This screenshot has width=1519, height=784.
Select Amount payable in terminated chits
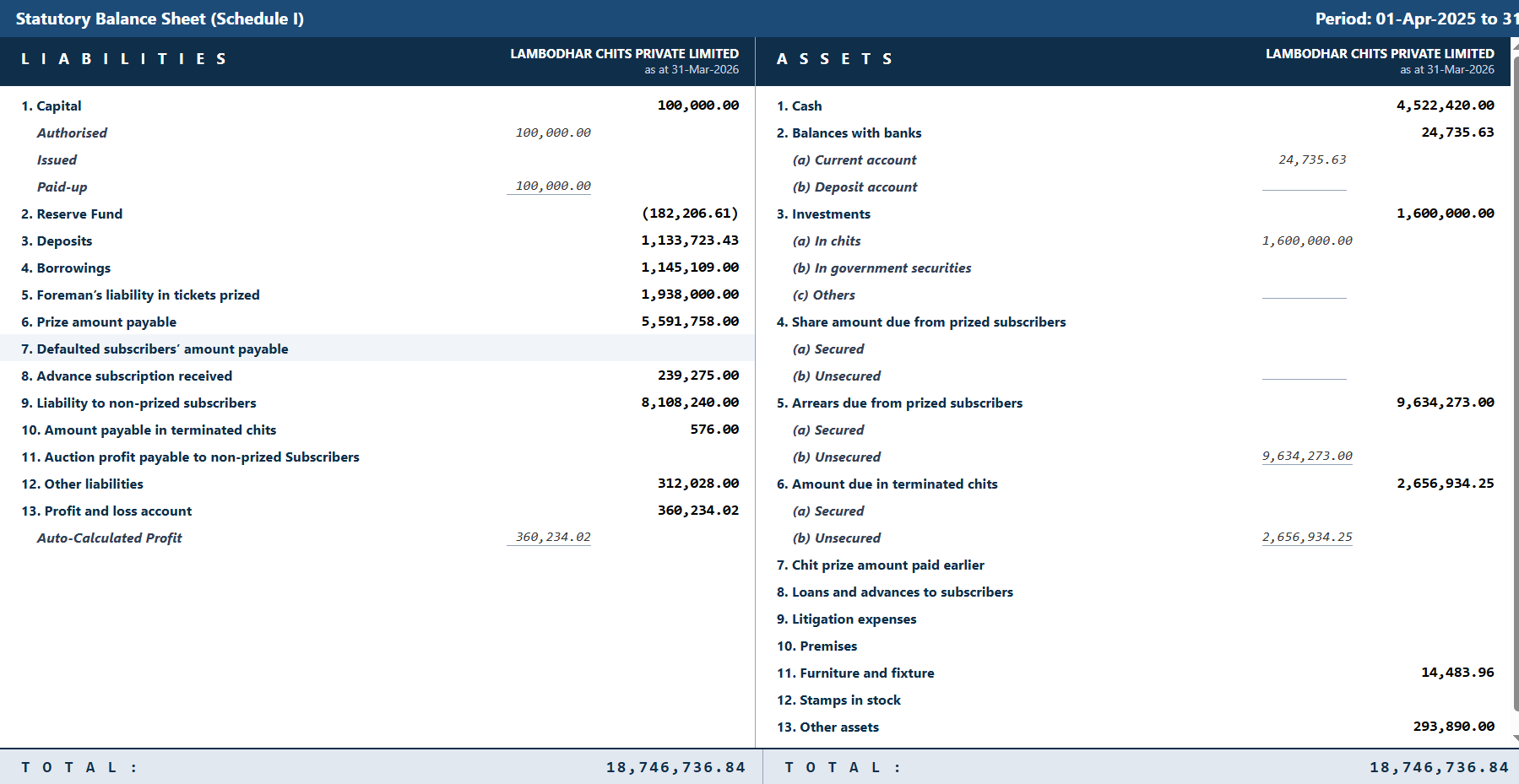click(x=377, y=430)
